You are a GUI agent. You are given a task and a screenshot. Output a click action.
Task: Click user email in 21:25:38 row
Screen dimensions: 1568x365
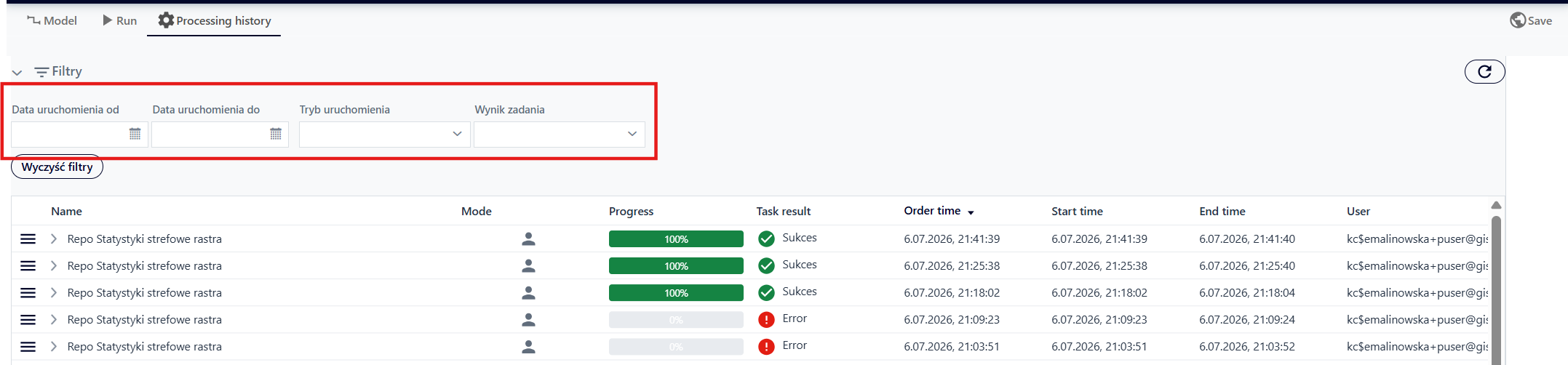(x=1417, y=265)
